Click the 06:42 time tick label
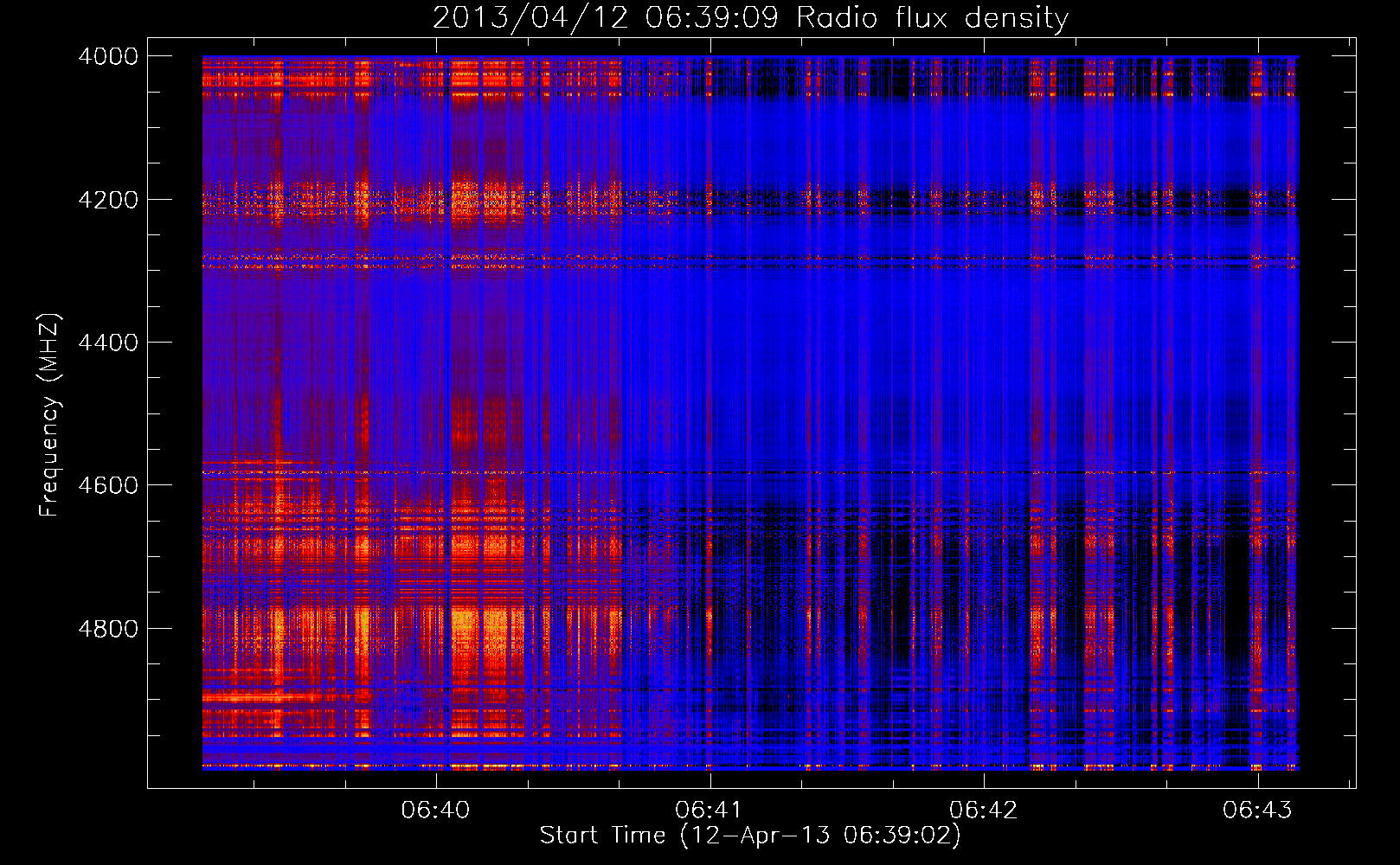Screen dimensions: 1400x865 coord(984,810)
